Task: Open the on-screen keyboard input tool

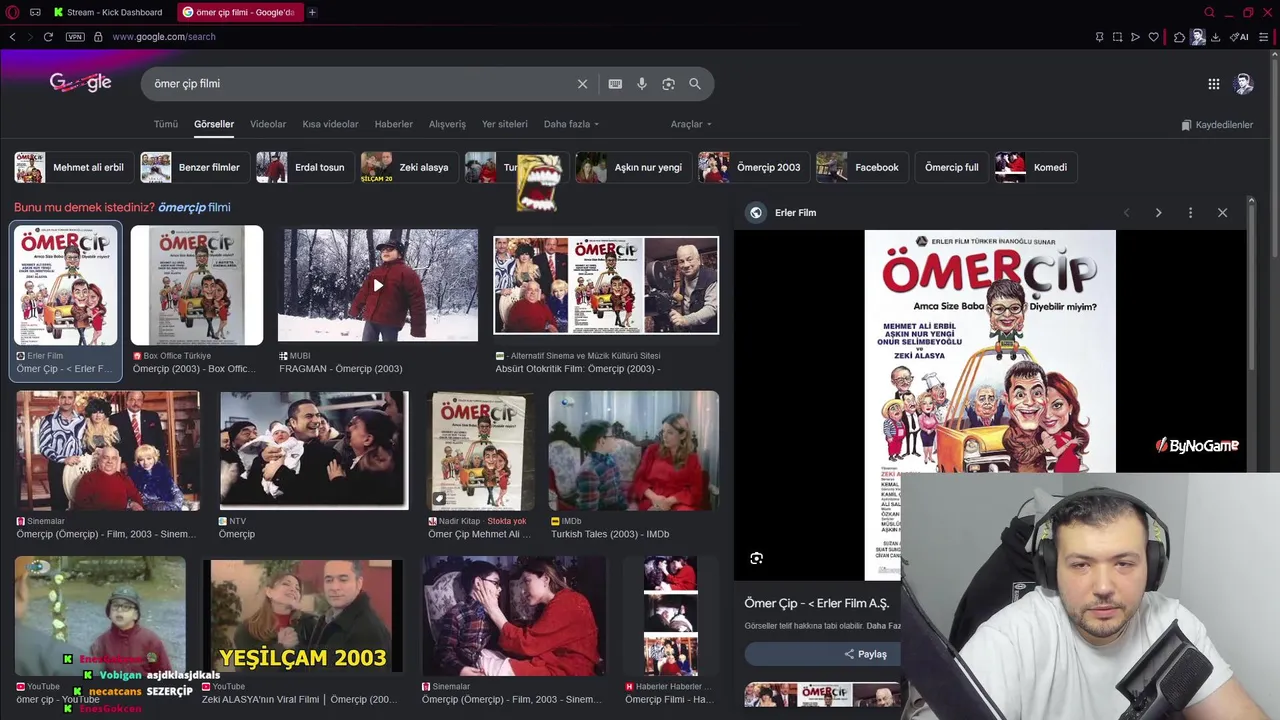Action: pyautogui.click(x=615, y=84)
